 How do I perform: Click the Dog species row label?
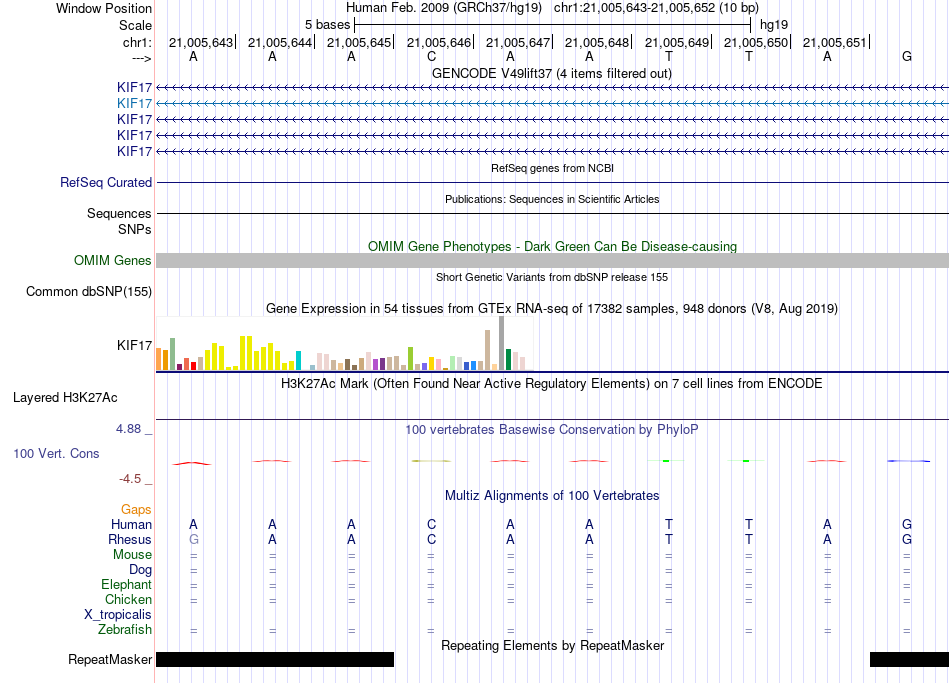pyautogui.click(x=141, y=570)
